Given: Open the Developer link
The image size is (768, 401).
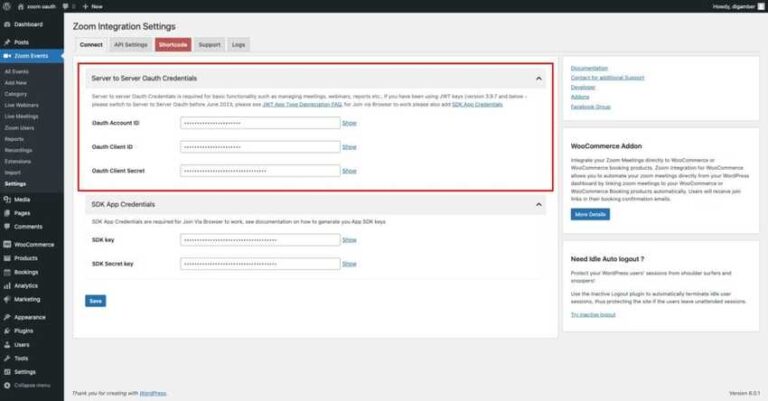Looking at the screenshot, I should point(583,87).
